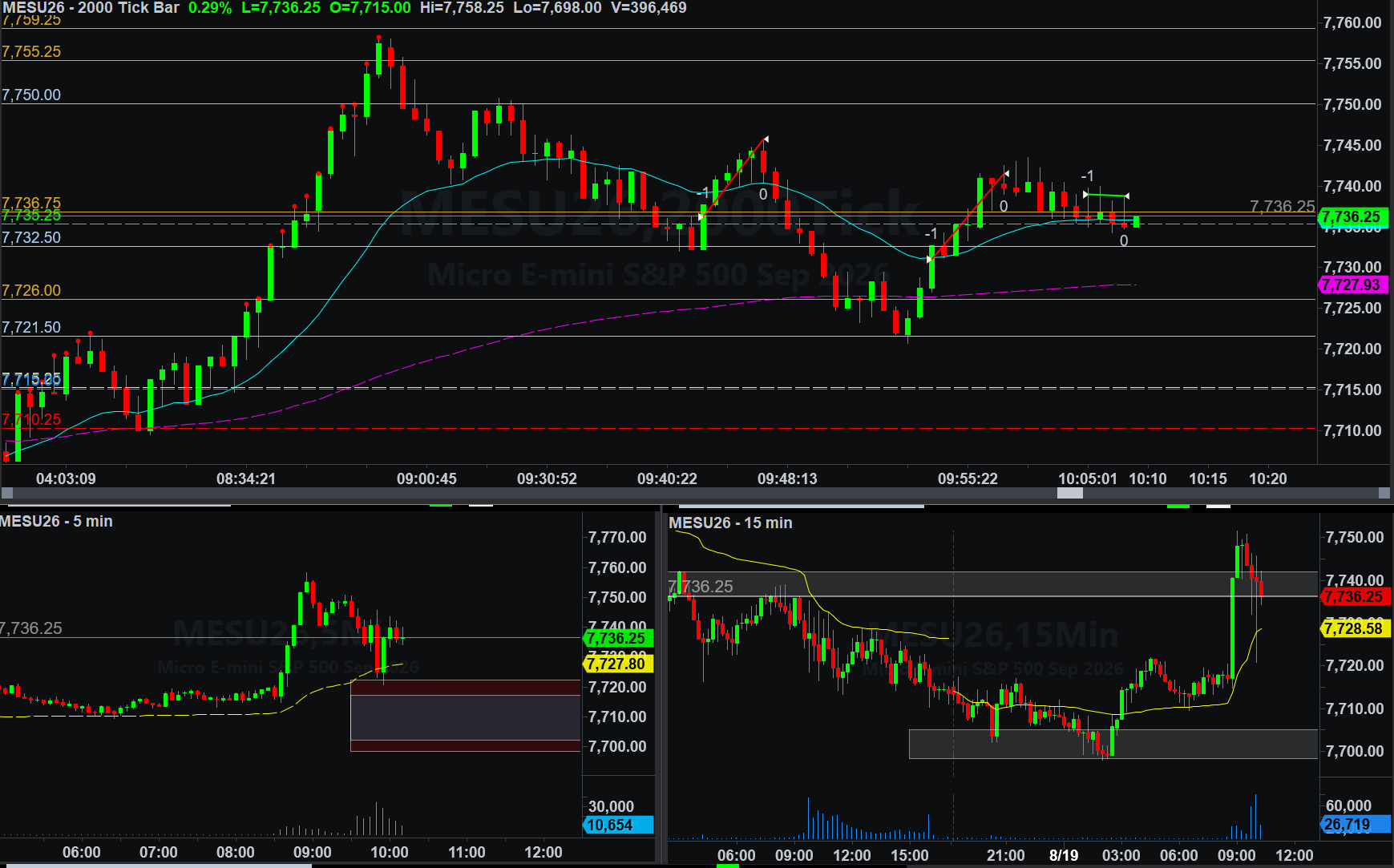Click the 0.29% change value in header

pyautogui.click(x=210, y=8)
